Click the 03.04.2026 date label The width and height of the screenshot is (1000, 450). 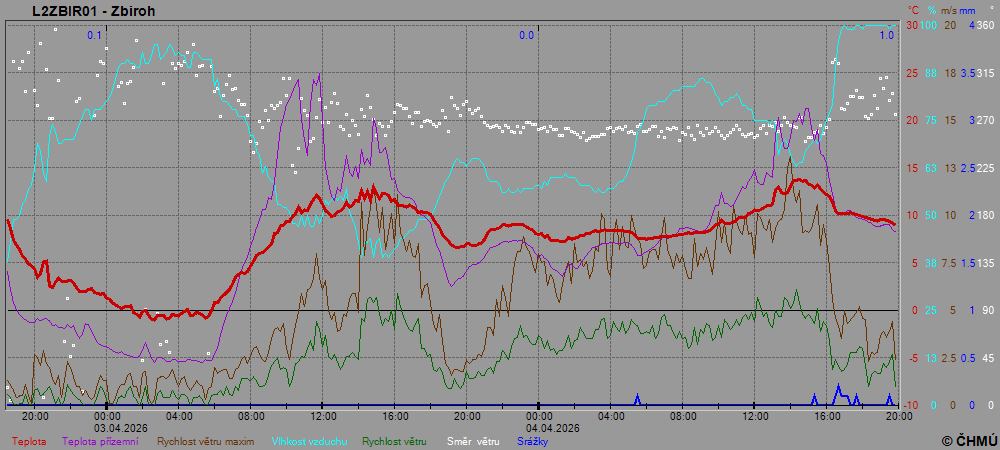coord(121,427)
